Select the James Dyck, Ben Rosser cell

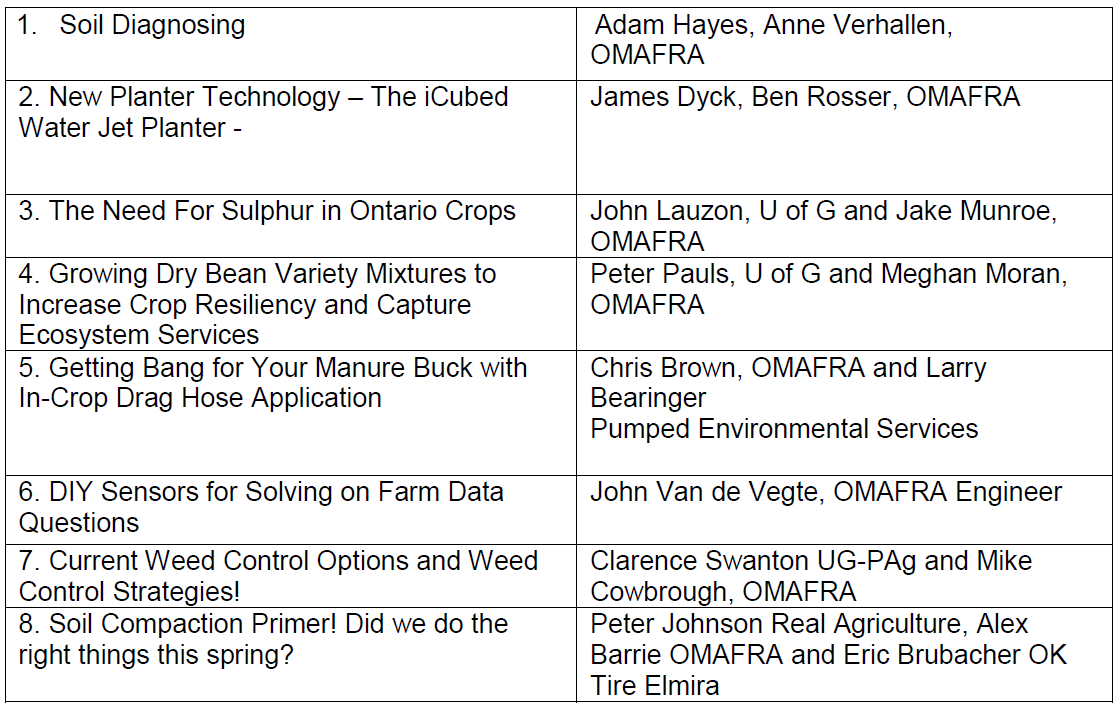click(805, 97)
